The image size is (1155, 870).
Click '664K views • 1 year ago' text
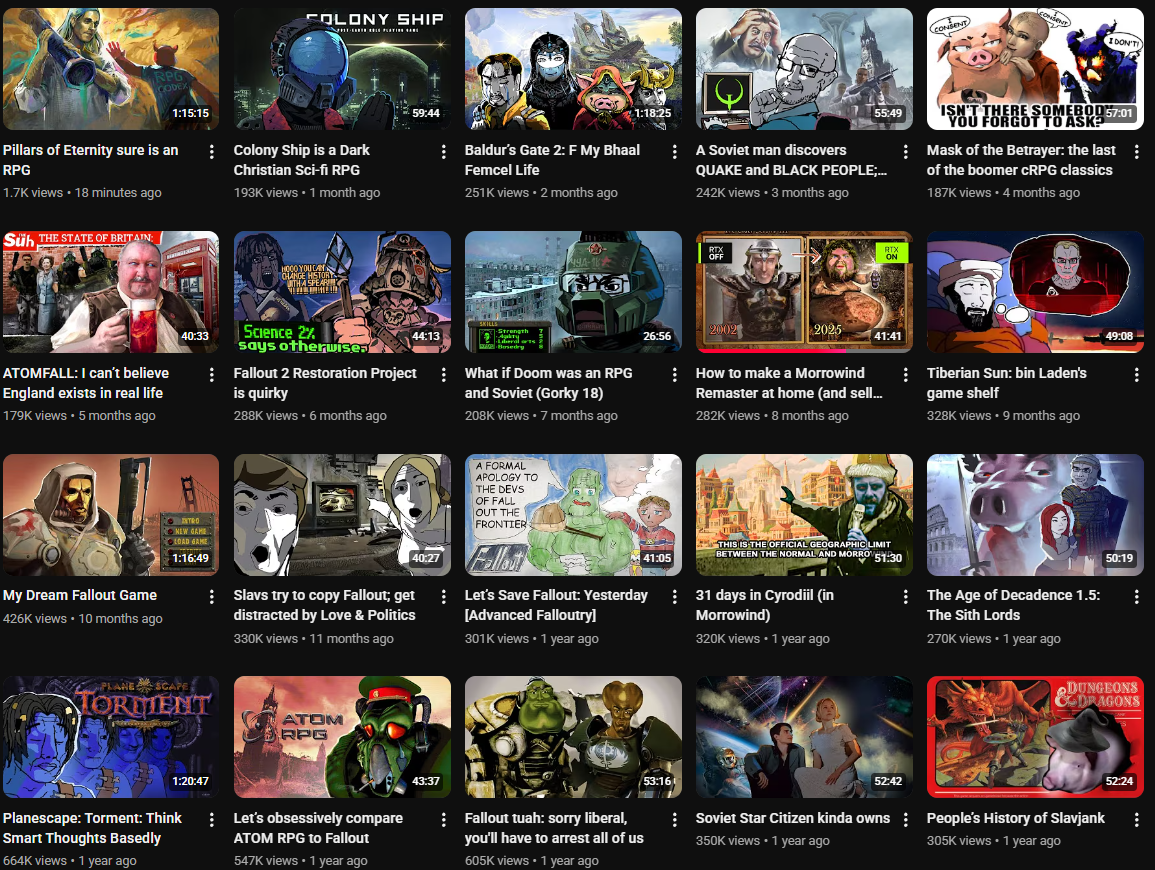69,860
